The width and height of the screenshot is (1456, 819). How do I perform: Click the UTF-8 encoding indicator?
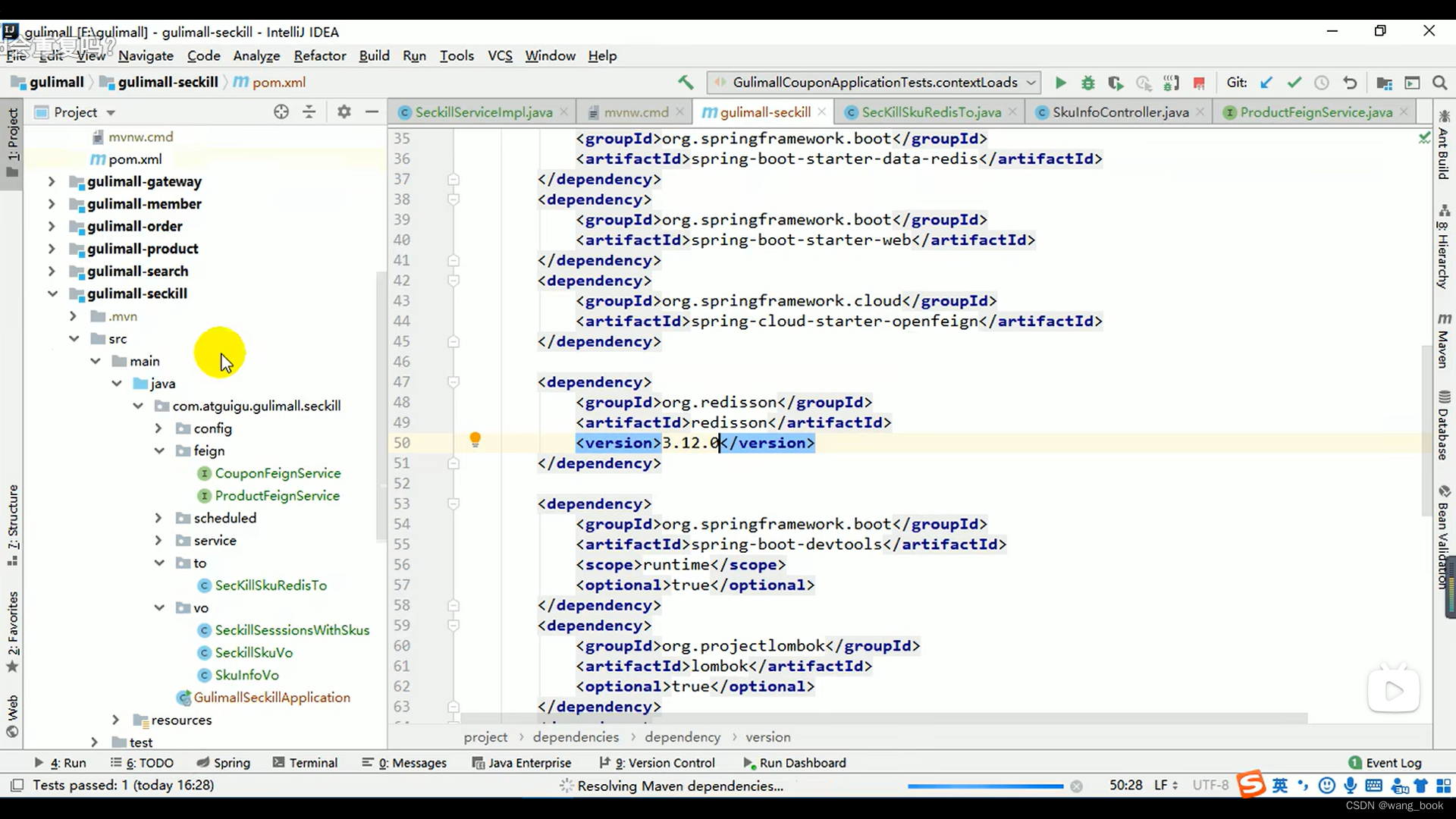click(x=1210, y=786)
